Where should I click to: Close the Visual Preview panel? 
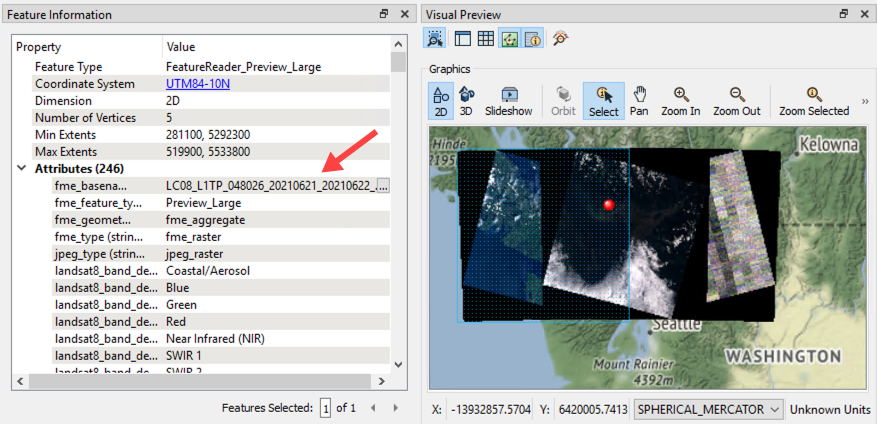point(864,14)
